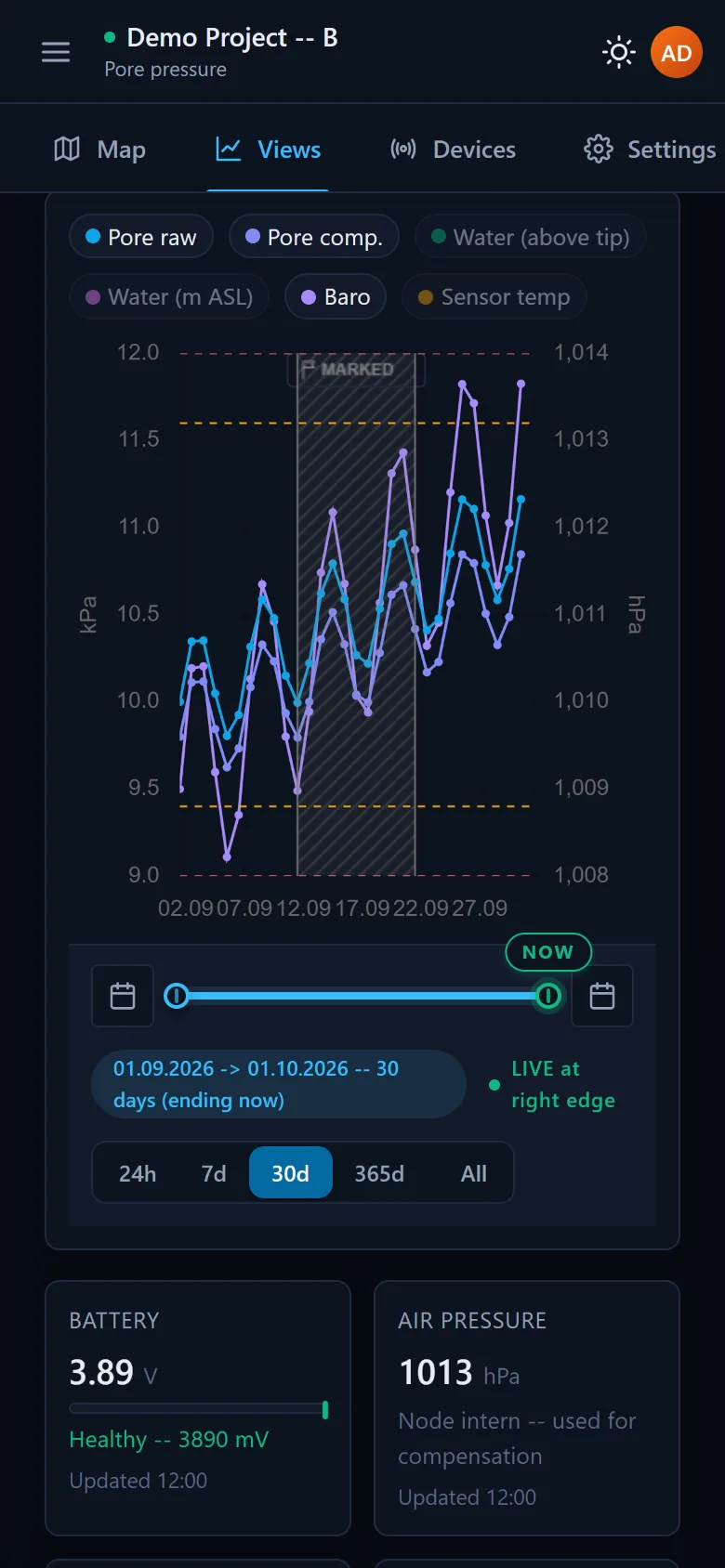Click the Node intern compensation note
The width and height of the screenshot is (725, 1568).
[x=517, y=1438]
